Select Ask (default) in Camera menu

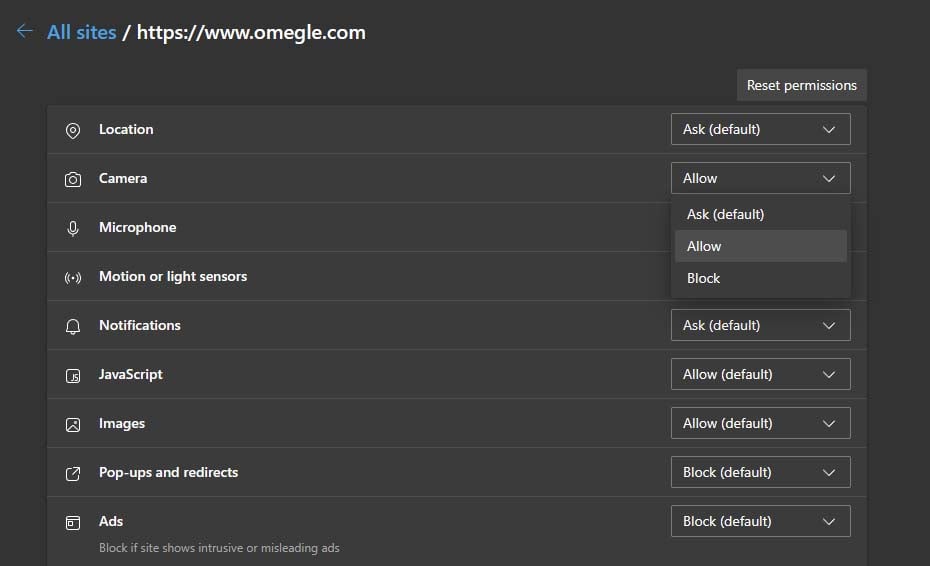click(725, 214)
